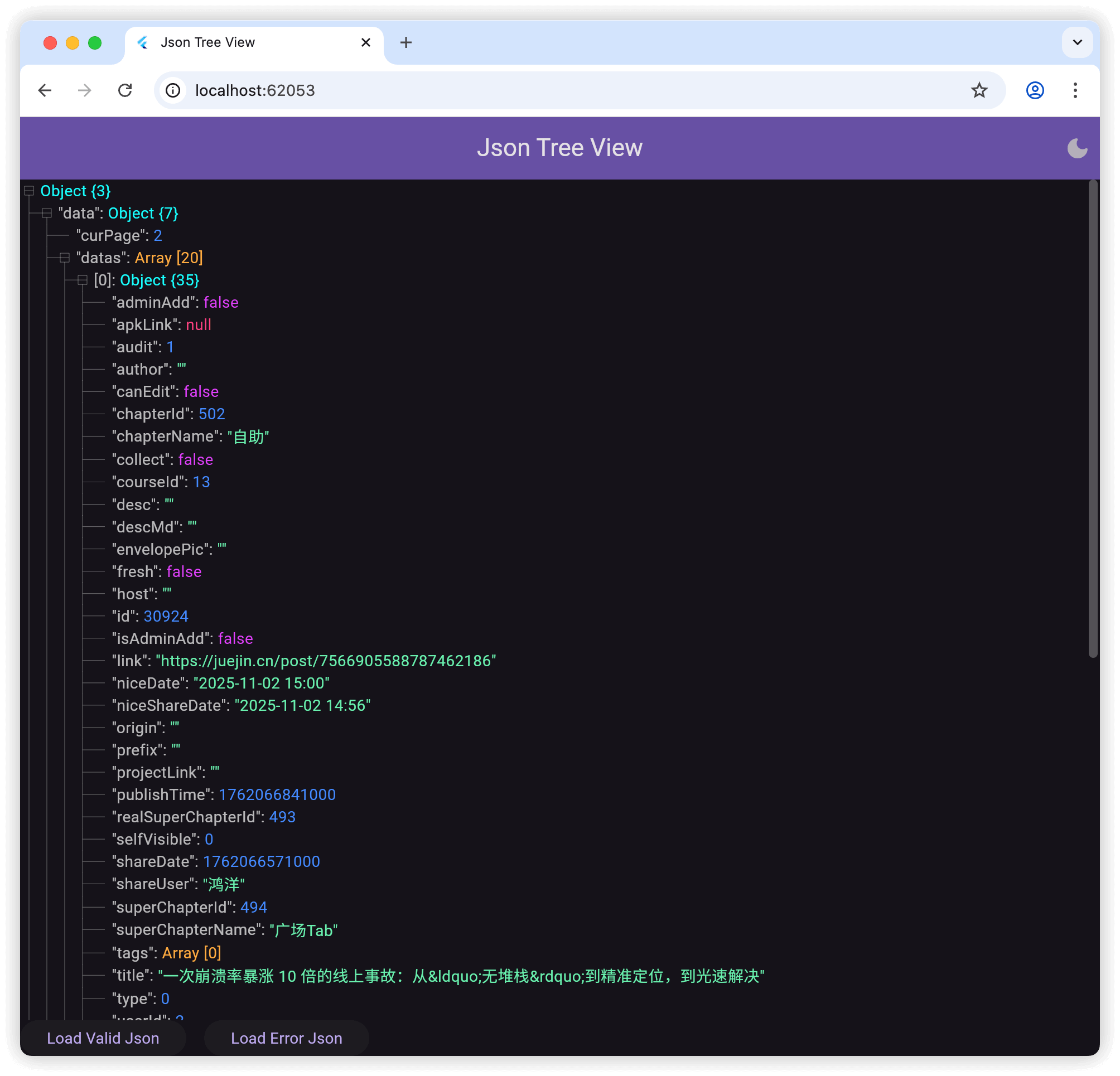The height and width of the screenshot is (1076, 1120).
Task: Click the forward navigation arrow
Action: [x=84, y=90]
